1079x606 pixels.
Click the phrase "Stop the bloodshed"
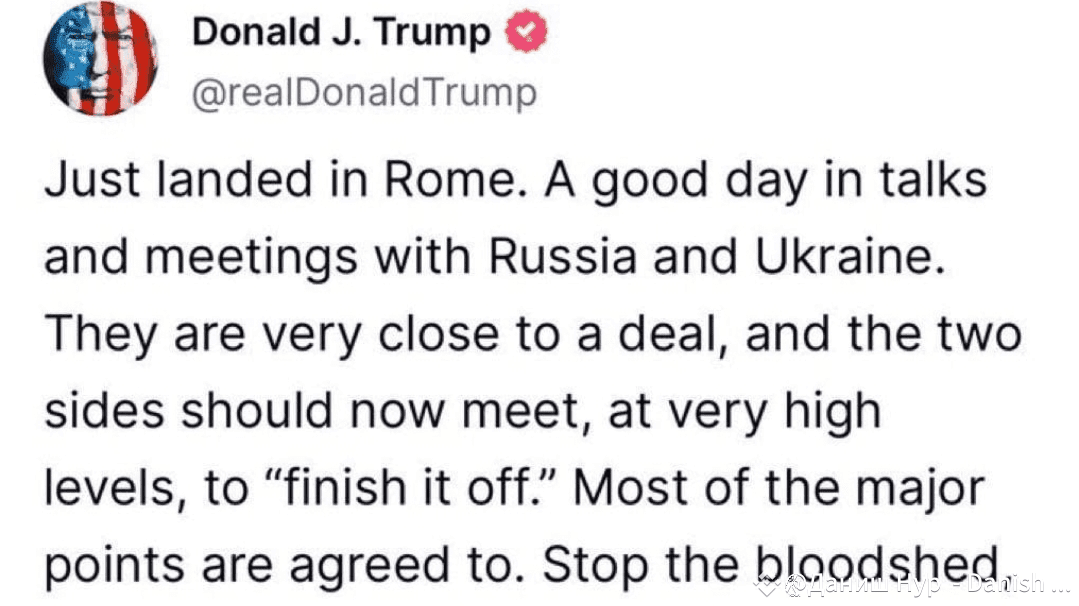[x=771, y=565]
